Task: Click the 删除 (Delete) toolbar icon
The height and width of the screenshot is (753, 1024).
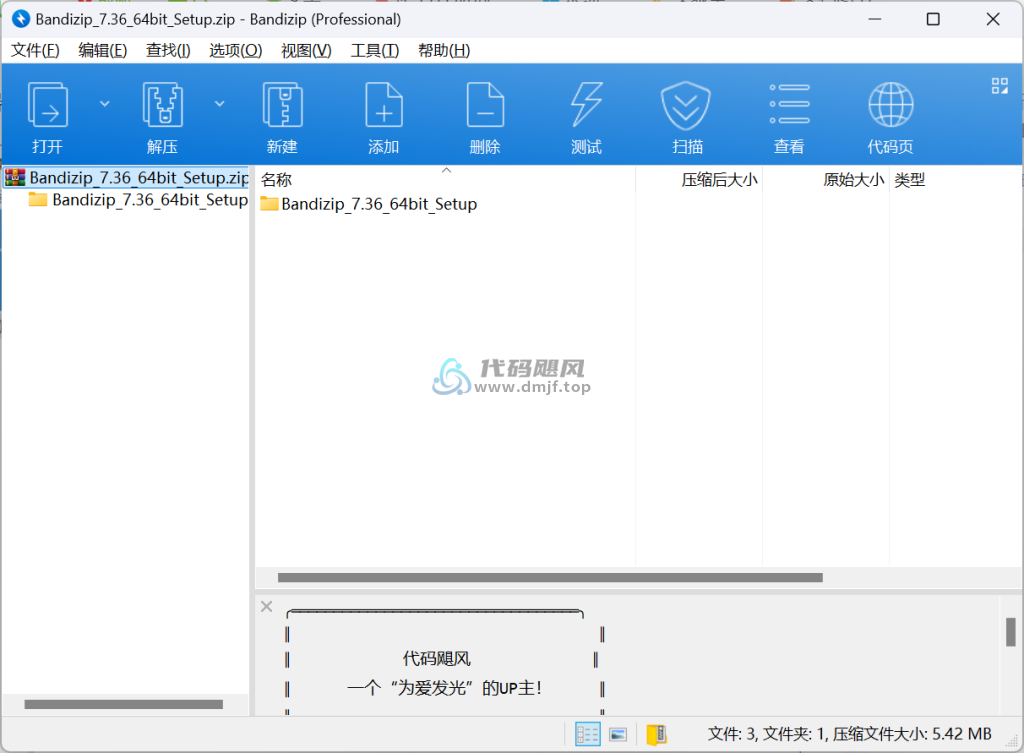Action: (485, 104)
